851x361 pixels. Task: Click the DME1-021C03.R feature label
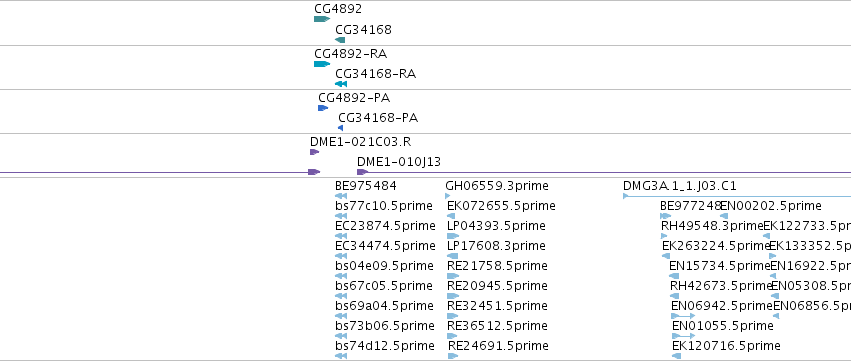(360, 142)
